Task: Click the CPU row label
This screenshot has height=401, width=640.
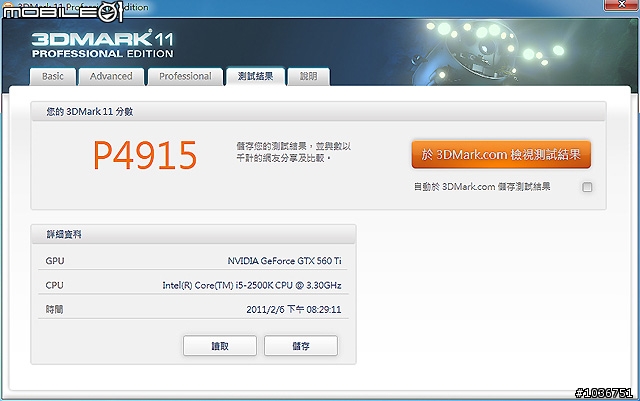Action: [54, 285]
